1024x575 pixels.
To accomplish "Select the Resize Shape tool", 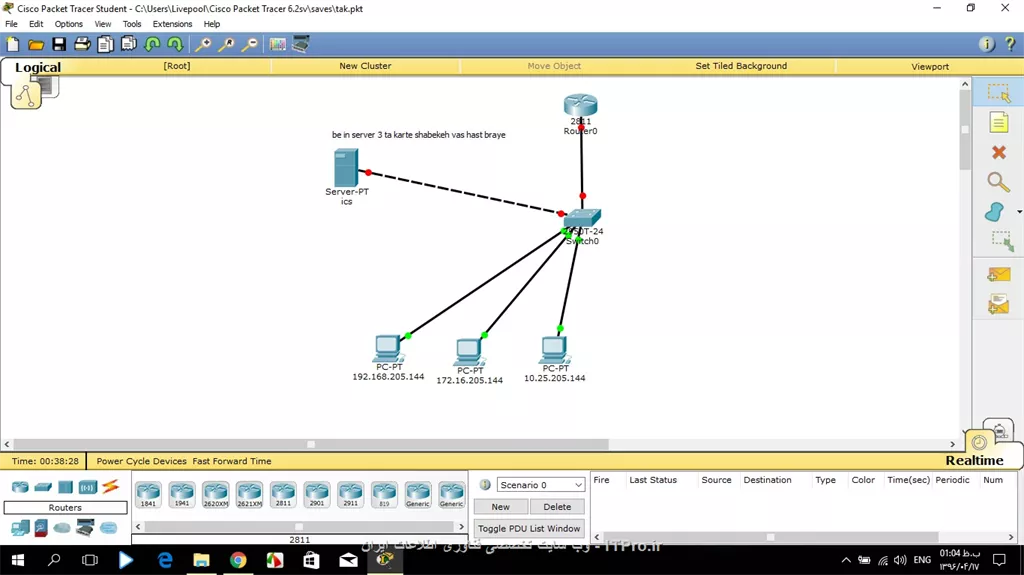I will click(1000, 241).
